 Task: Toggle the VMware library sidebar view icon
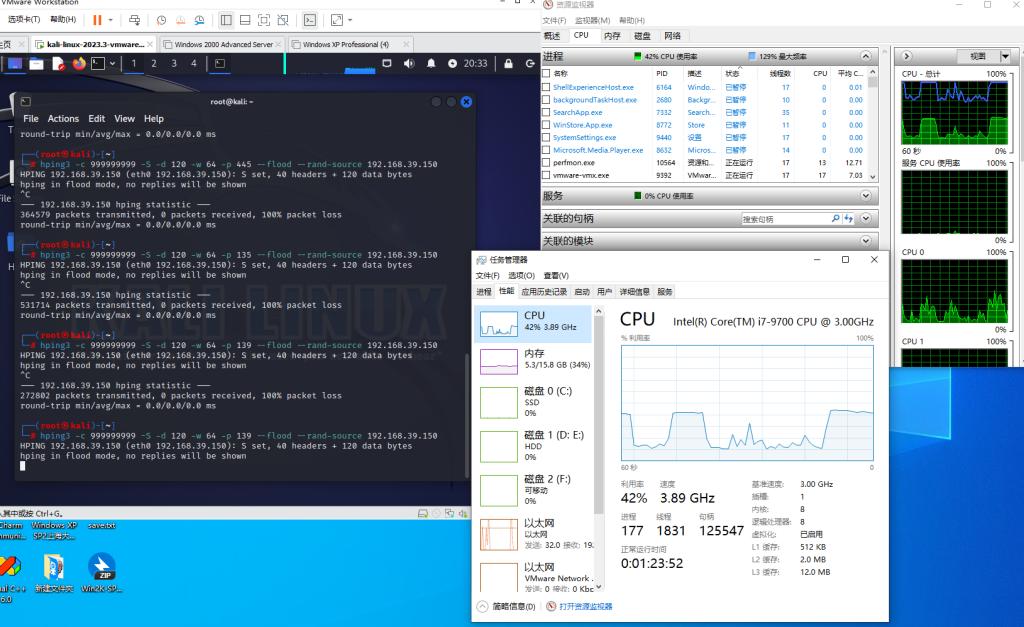pyautogui.click(x=226, y=20)
